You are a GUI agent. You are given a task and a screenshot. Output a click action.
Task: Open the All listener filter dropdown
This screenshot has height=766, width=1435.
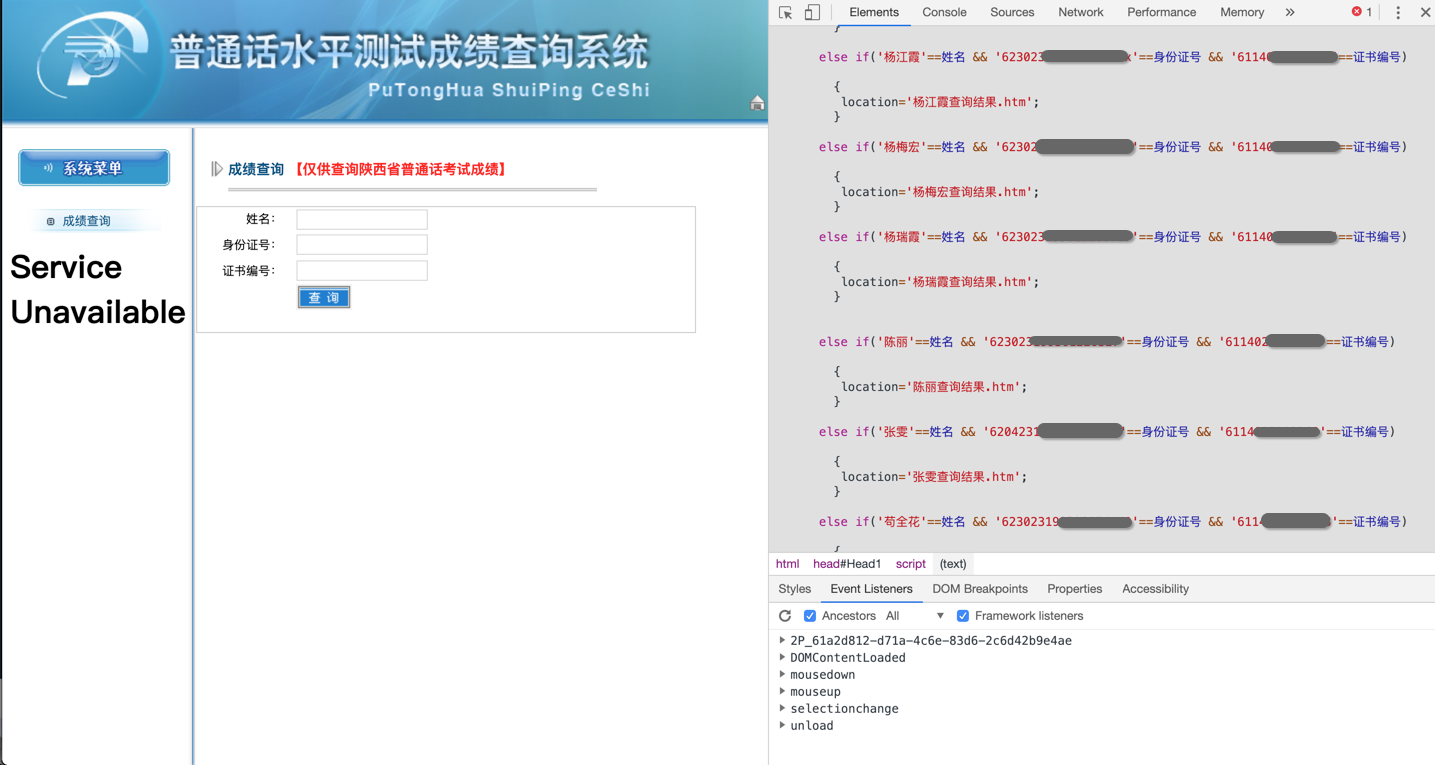click(x=915, y=616)
